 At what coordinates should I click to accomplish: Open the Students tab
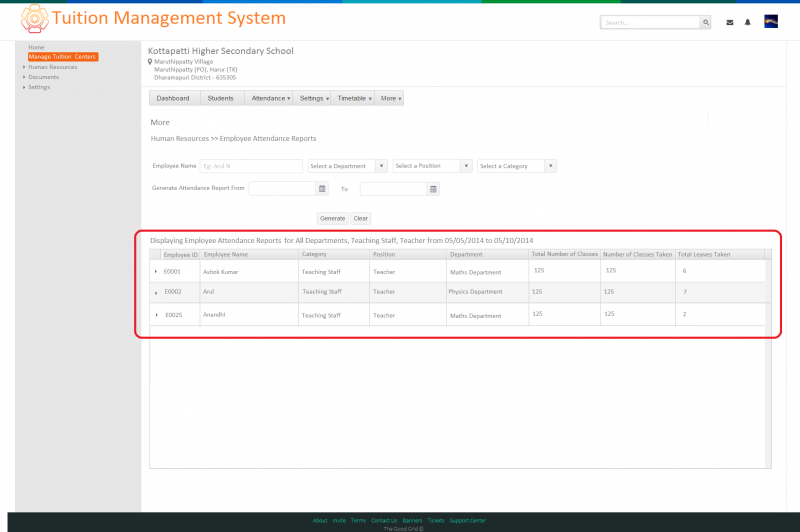point(220,98)
